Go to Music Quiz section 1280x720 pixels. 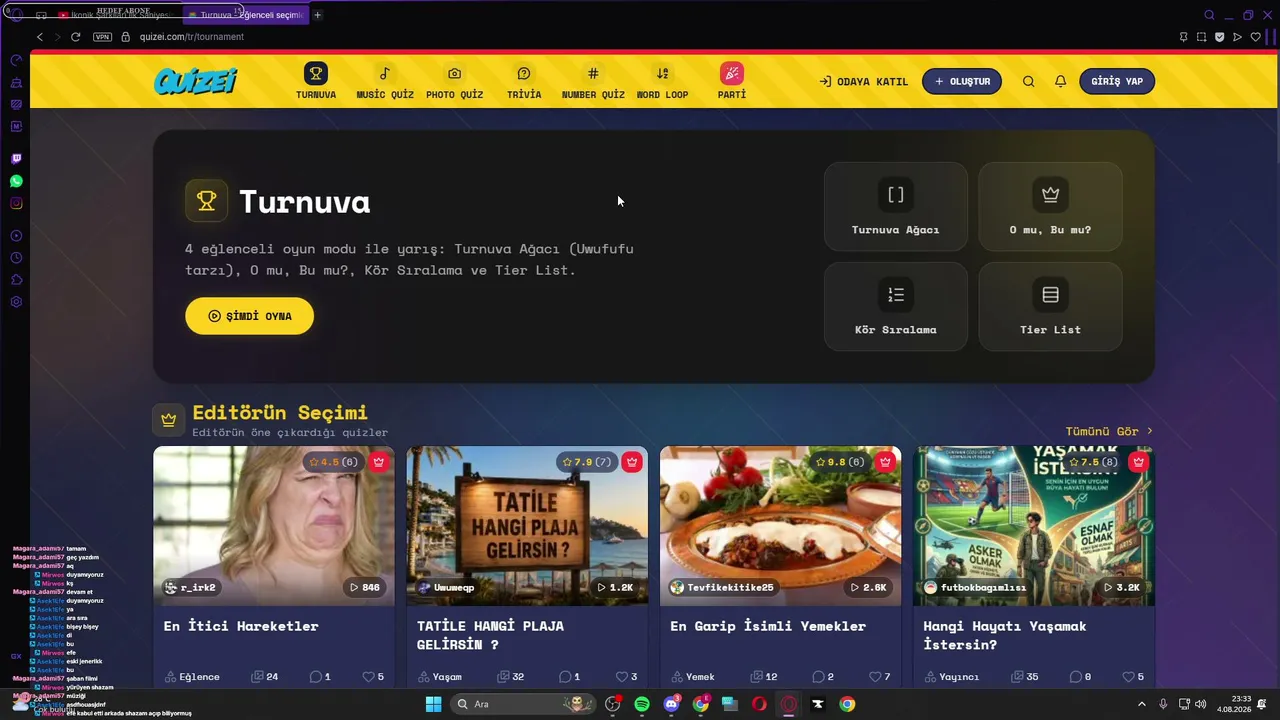(x=385, y=81)
